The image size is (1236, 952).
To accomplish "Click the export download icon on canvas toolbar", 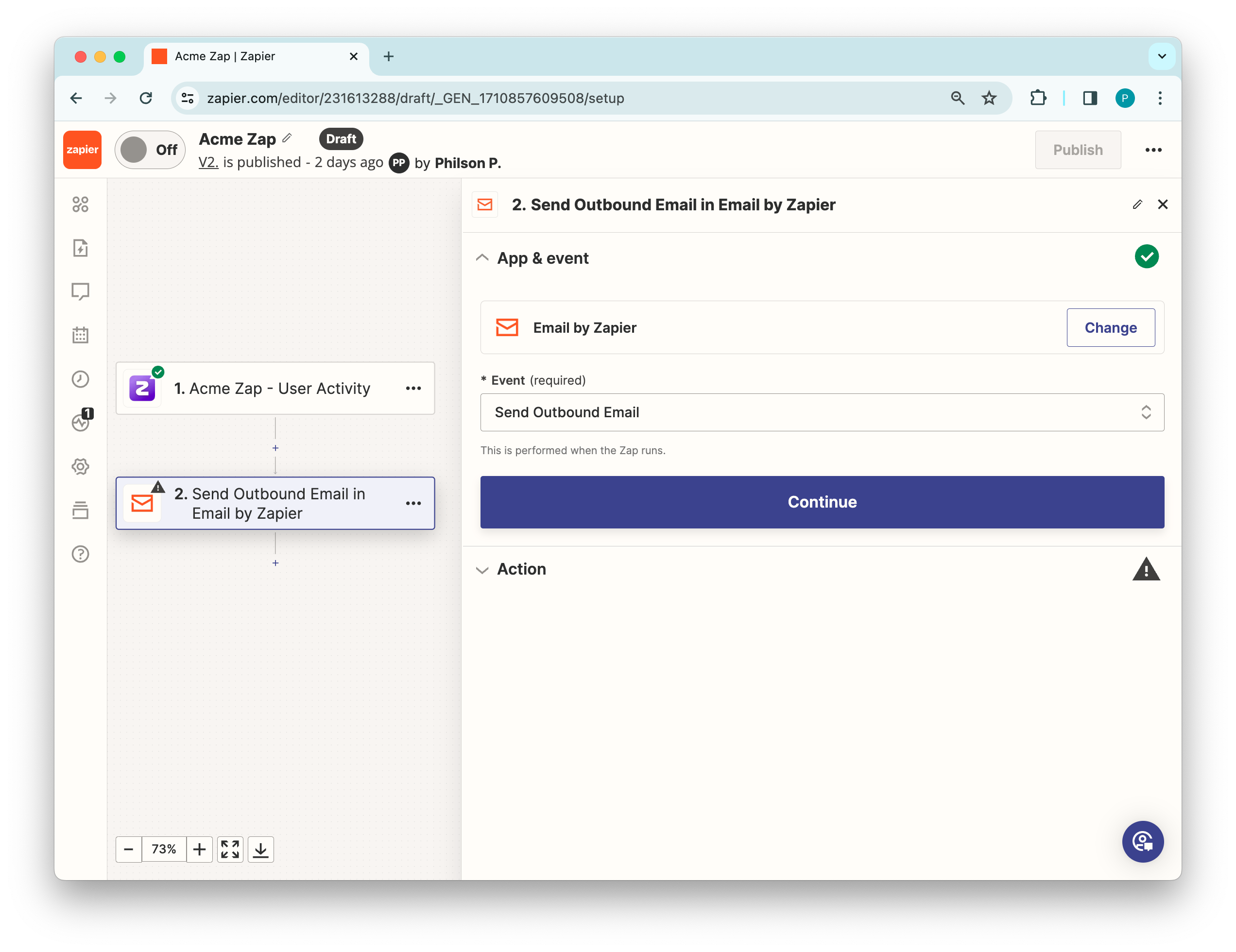I will tap(260, 849).
